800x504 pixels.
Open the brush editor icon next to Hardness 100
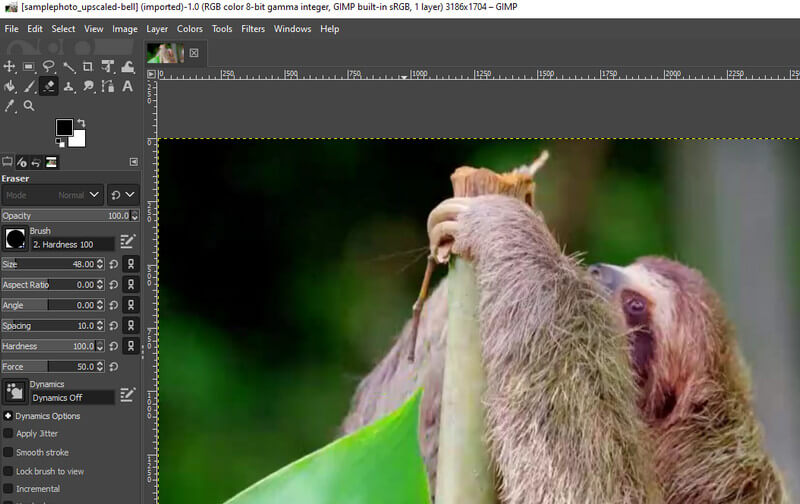(x=128, y=241)
